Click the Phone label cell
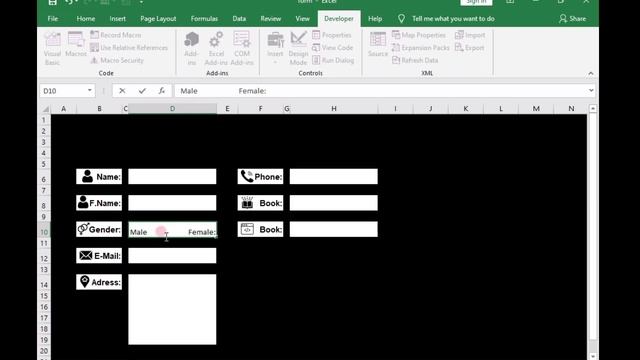Viewport: 640px width, 360px height. [260, 176]
